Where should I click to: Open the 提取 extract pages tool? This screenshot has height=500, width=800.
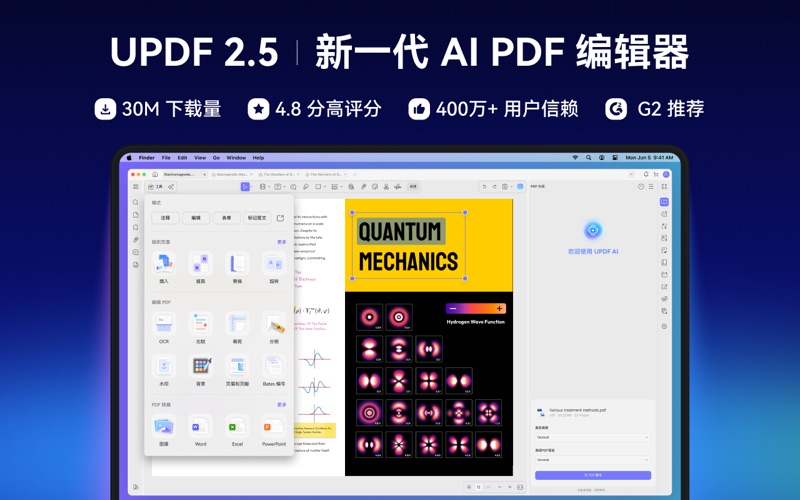pos(201,267)
